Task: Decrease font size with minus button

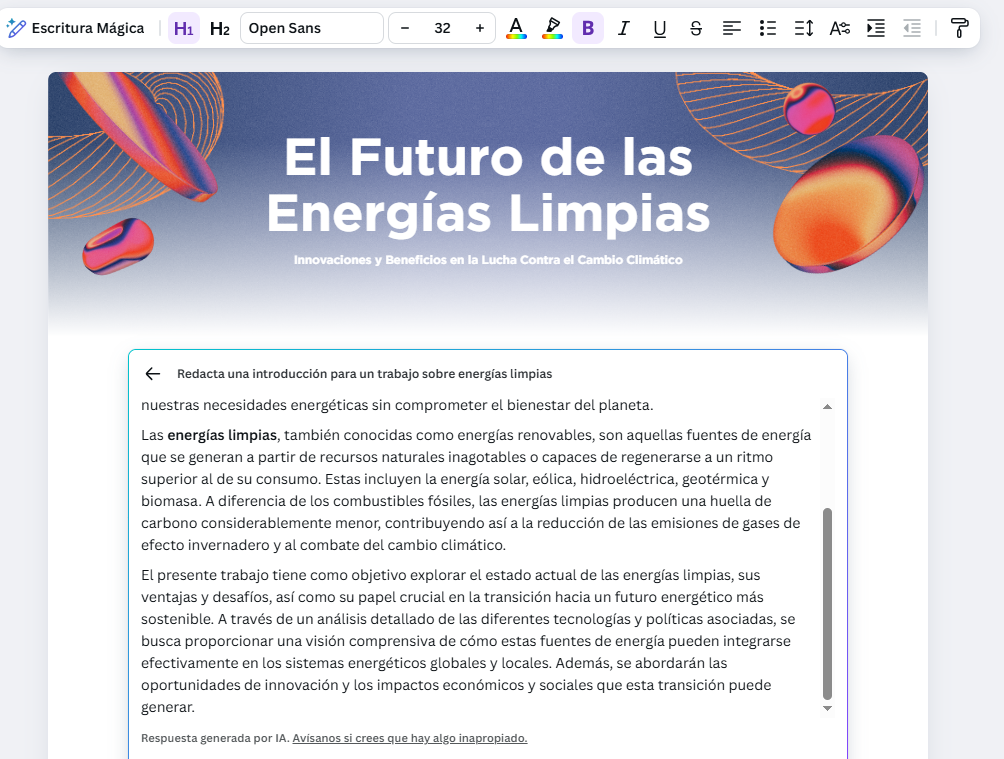Action: point(405,28)
